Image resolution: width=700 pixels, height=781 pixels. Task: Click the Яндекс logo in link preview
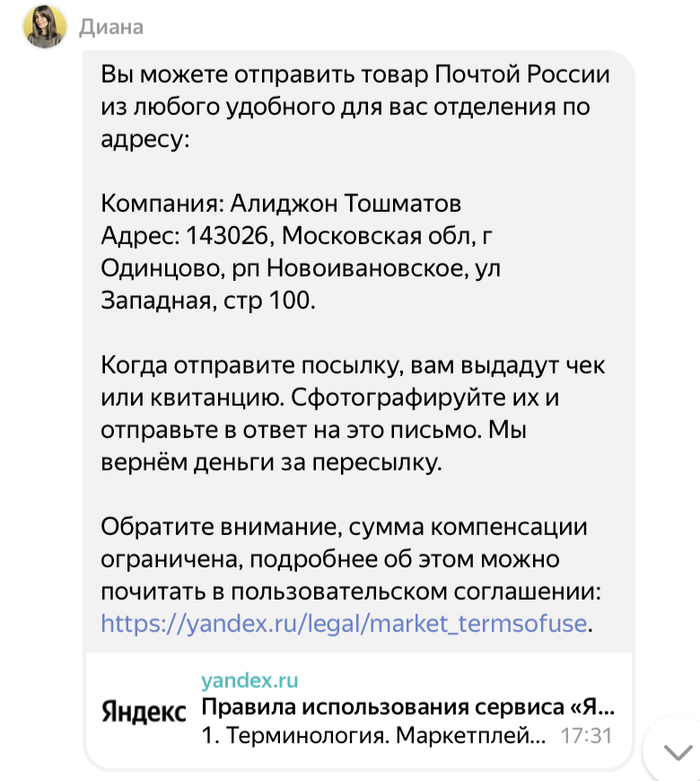(143, 711)
